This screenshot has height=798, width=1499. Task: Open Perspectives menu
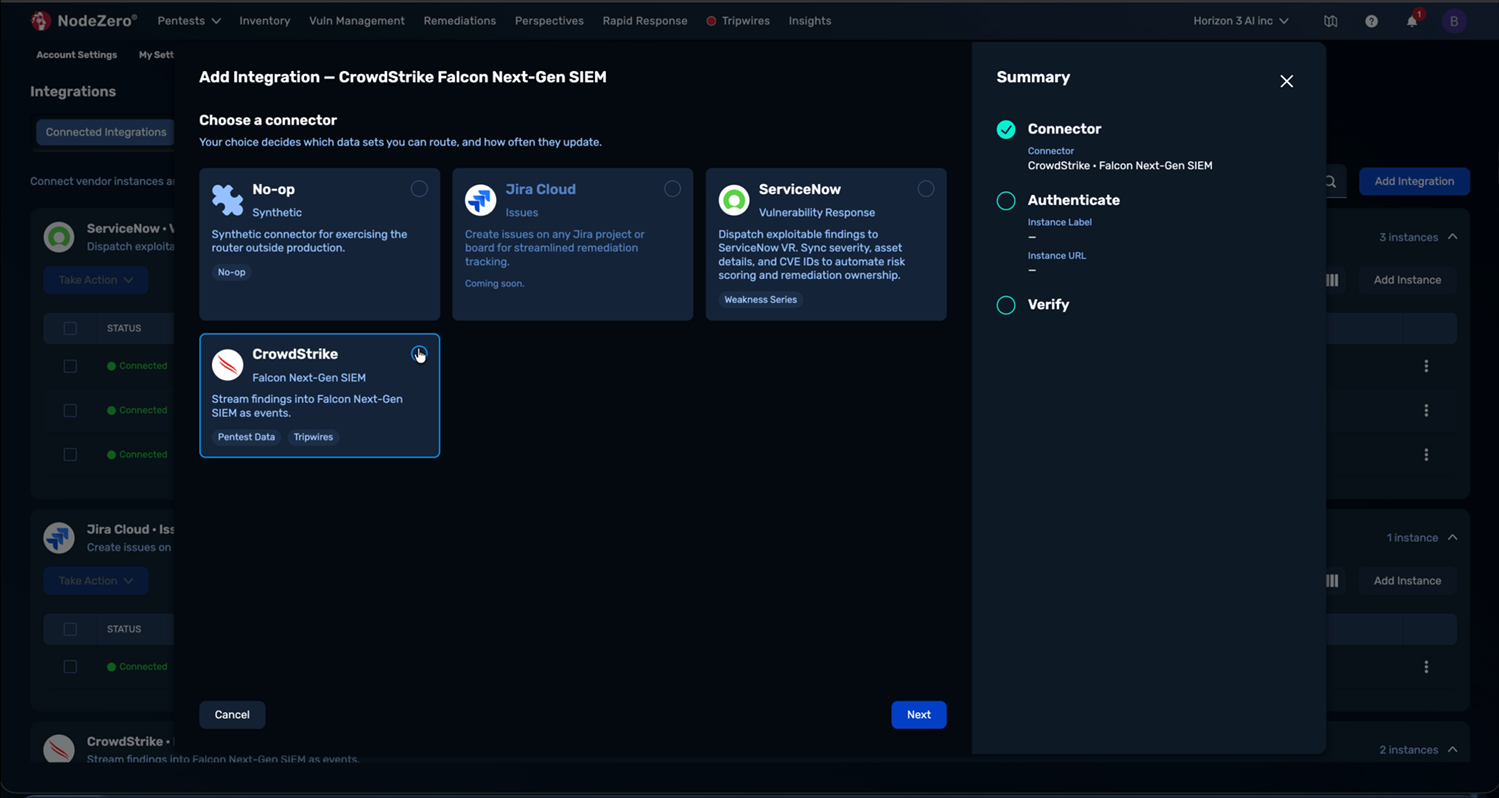[x=549, y=21]
